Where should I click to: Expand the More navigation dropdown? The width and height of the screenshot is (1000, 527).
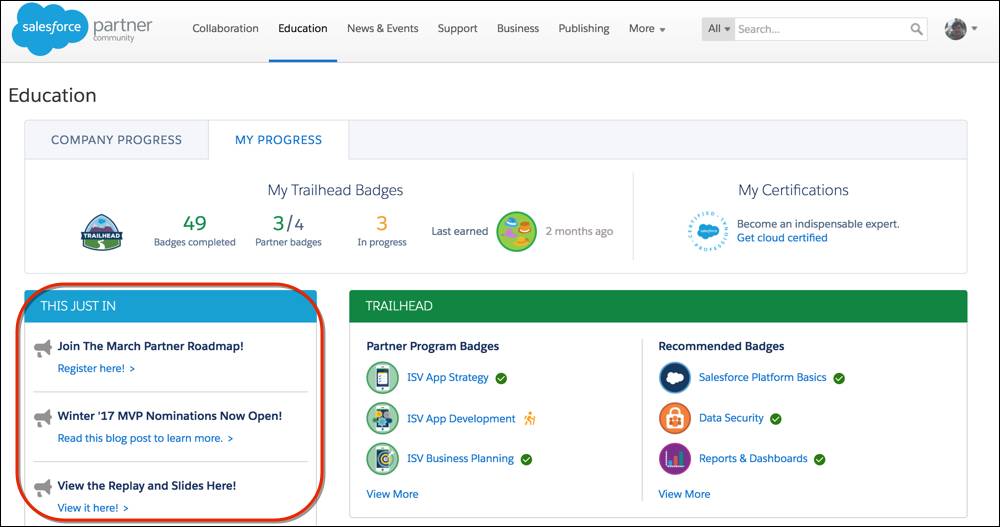click(647, 29)
